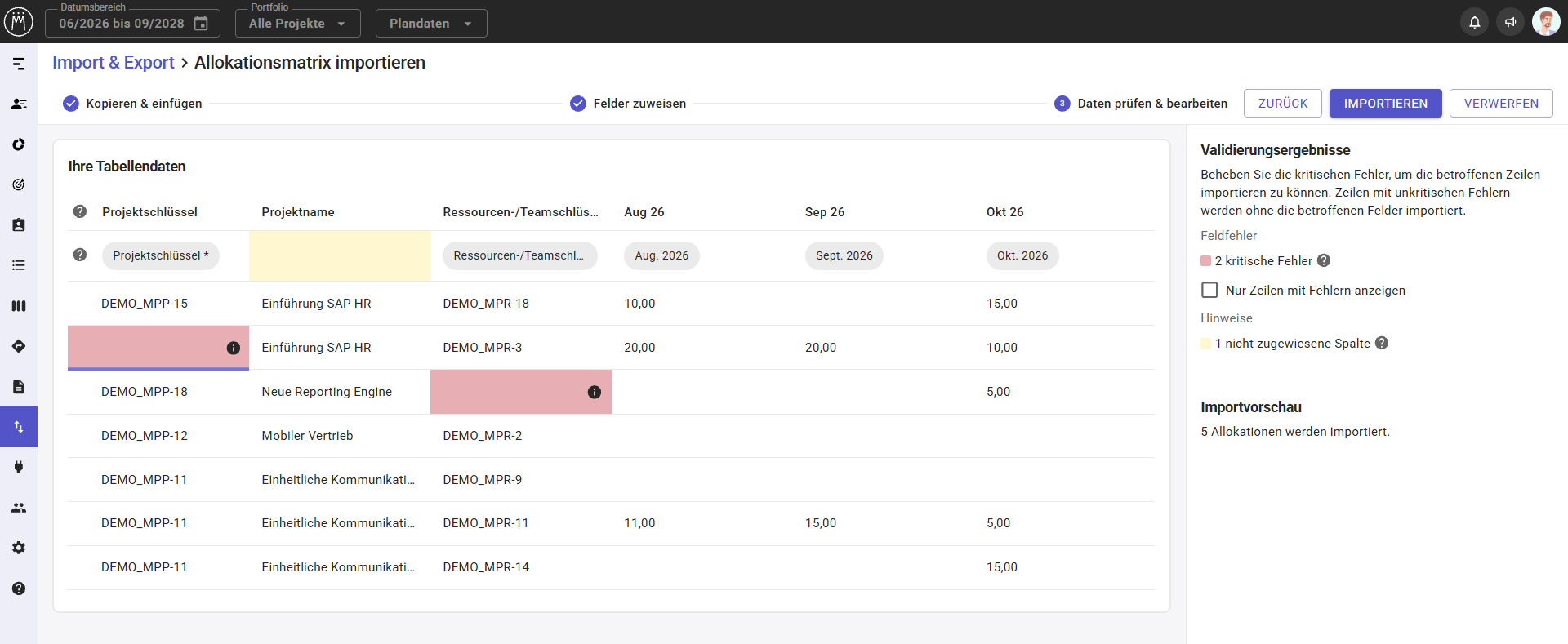This screenshot has width=1568, height=644.
Task: Click the VERWERFEN button
Action: [x=1501, y=104]
